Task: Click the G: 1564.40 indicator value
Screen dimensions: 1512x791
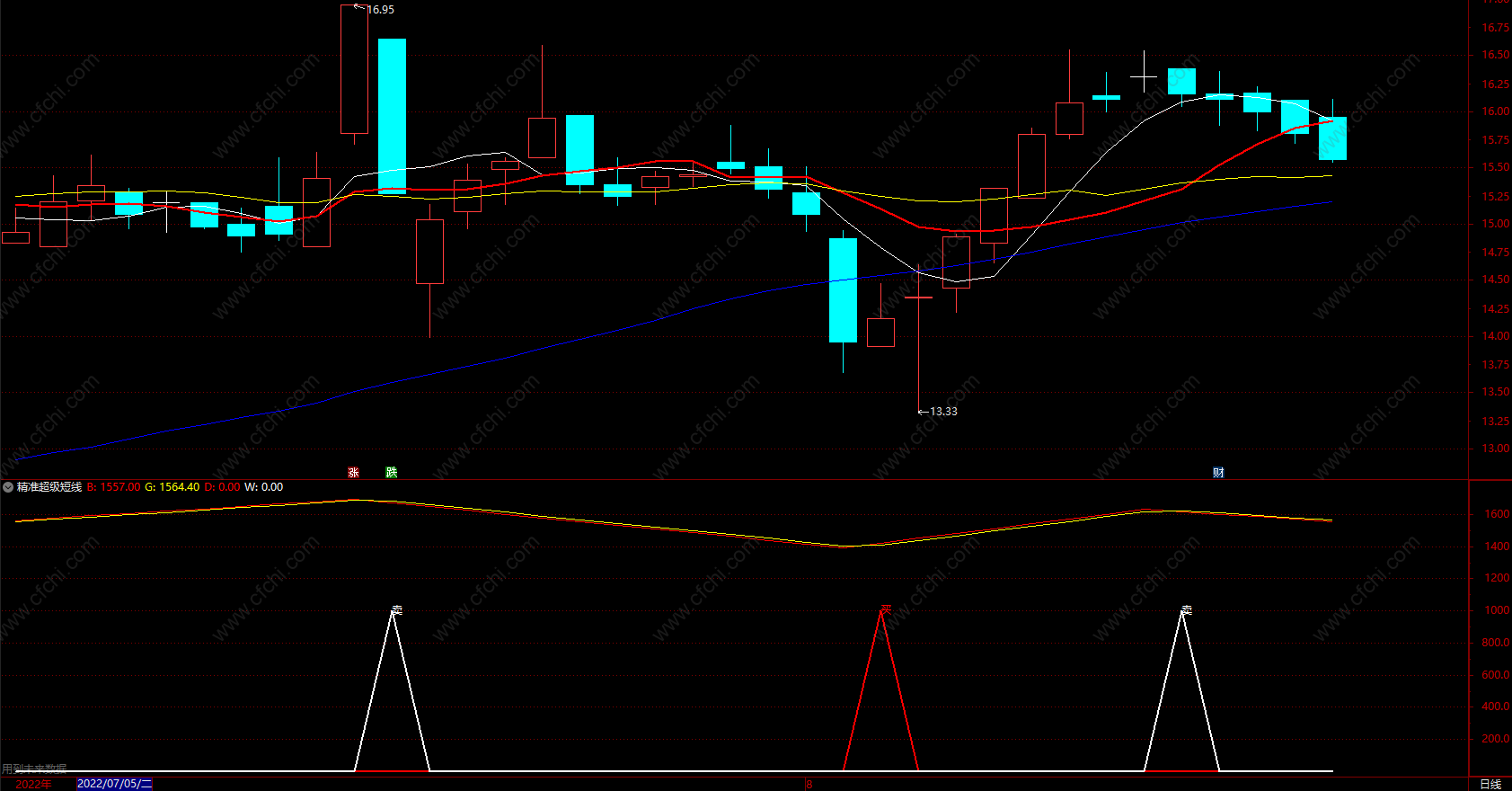Action: pyautogui.click(x=172, y=487)
